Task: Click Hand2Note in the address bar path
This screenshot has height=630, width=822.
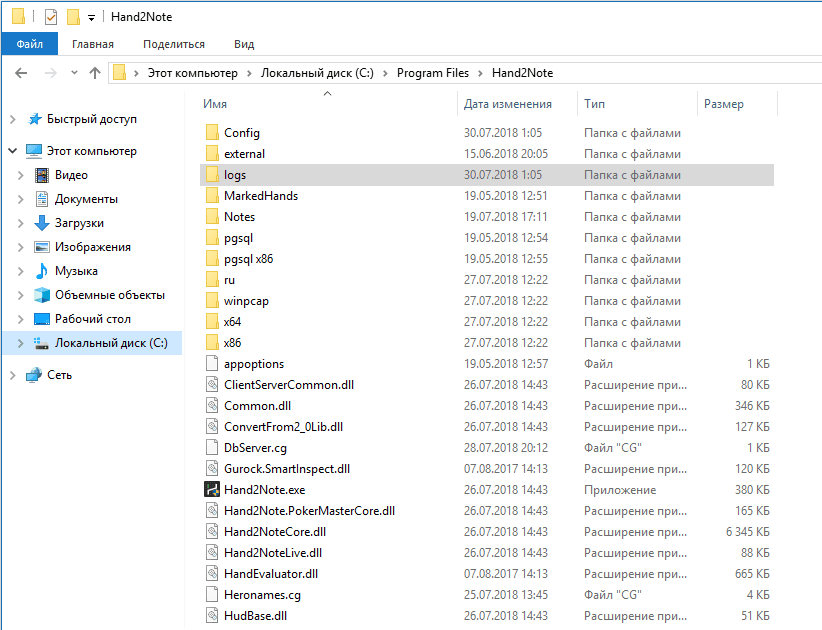Action: tap(522, 73)
